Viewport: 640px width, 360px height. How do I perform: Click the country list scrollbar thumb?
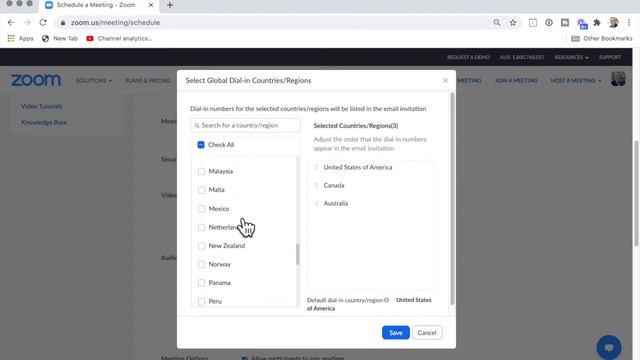(297, 254)
